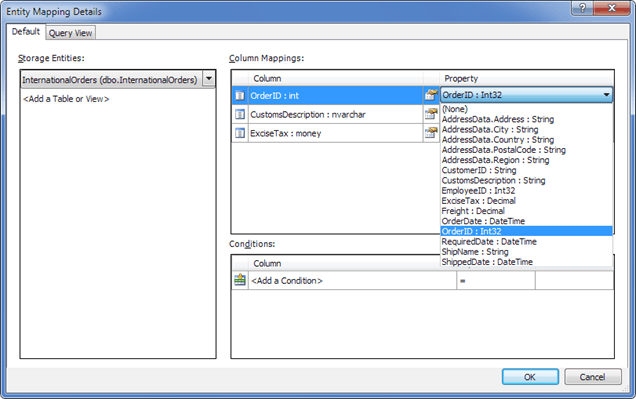Close the Entity Mapping Details dialog
Image resolution: width=636 pixels, height=399 pixels.
click(612, 8)
